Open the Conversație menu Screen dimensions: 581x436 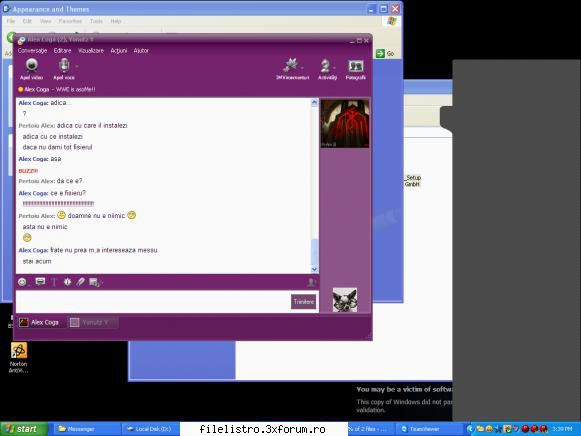(32, 51)
